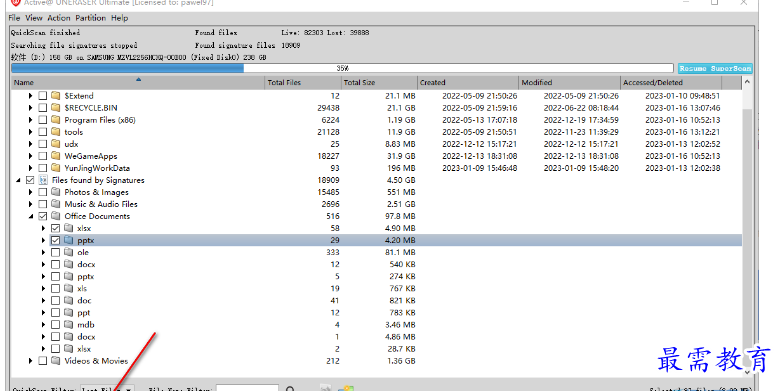This screenshot has width=779, height=391.
Task: Open the Action menu
Action: point(59,18)
